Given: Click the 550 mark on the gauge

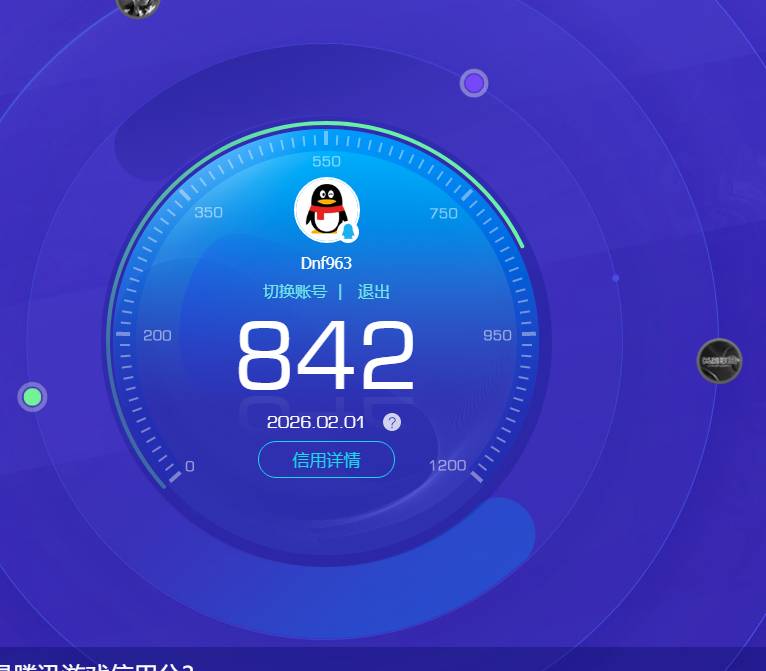Looking at the screenshot, I should coord(326,161).
